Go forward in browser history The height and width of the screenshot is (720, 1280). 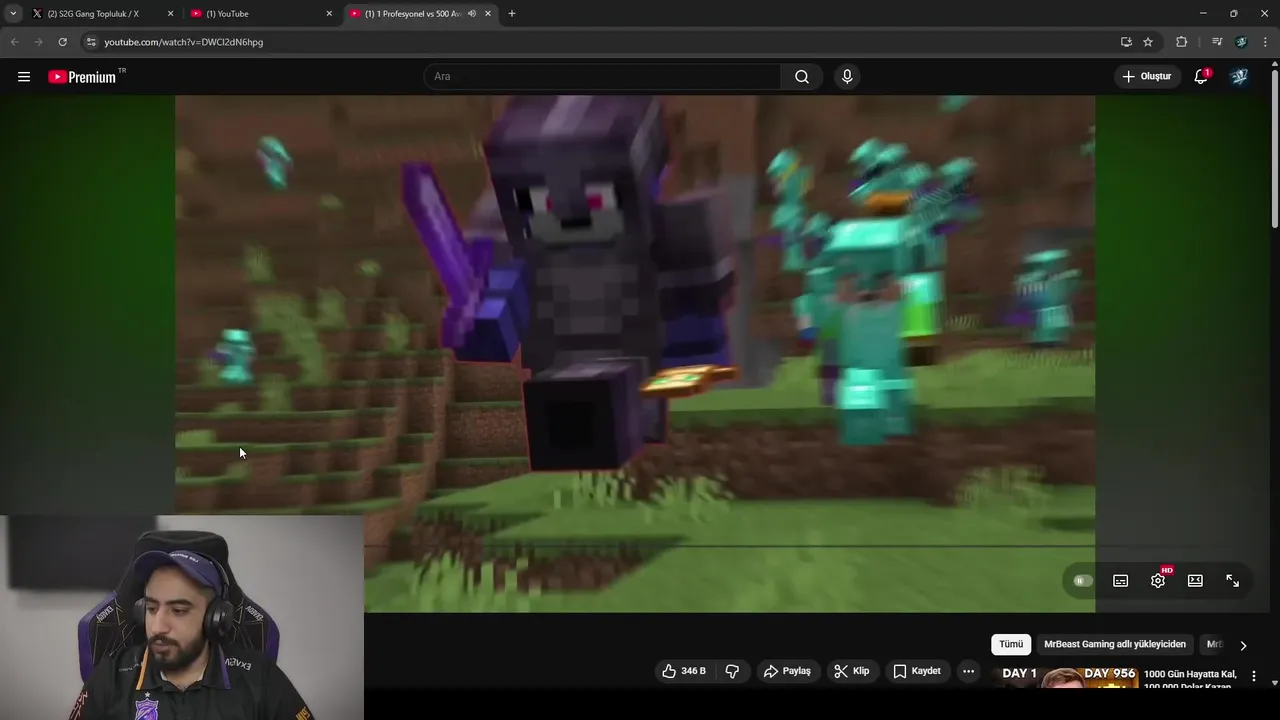[38, 42]
